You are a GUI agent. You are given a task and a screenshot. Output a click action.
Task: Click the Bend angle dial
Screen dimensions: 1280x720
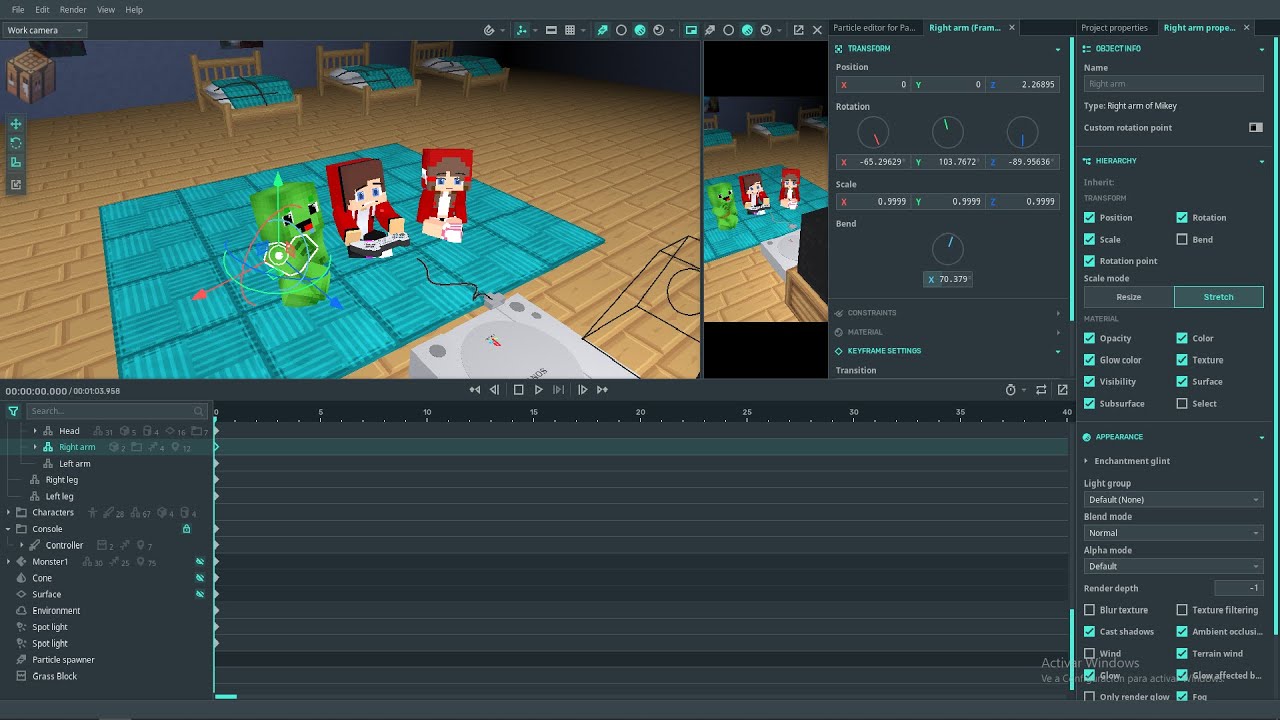[x=948, y=249]
